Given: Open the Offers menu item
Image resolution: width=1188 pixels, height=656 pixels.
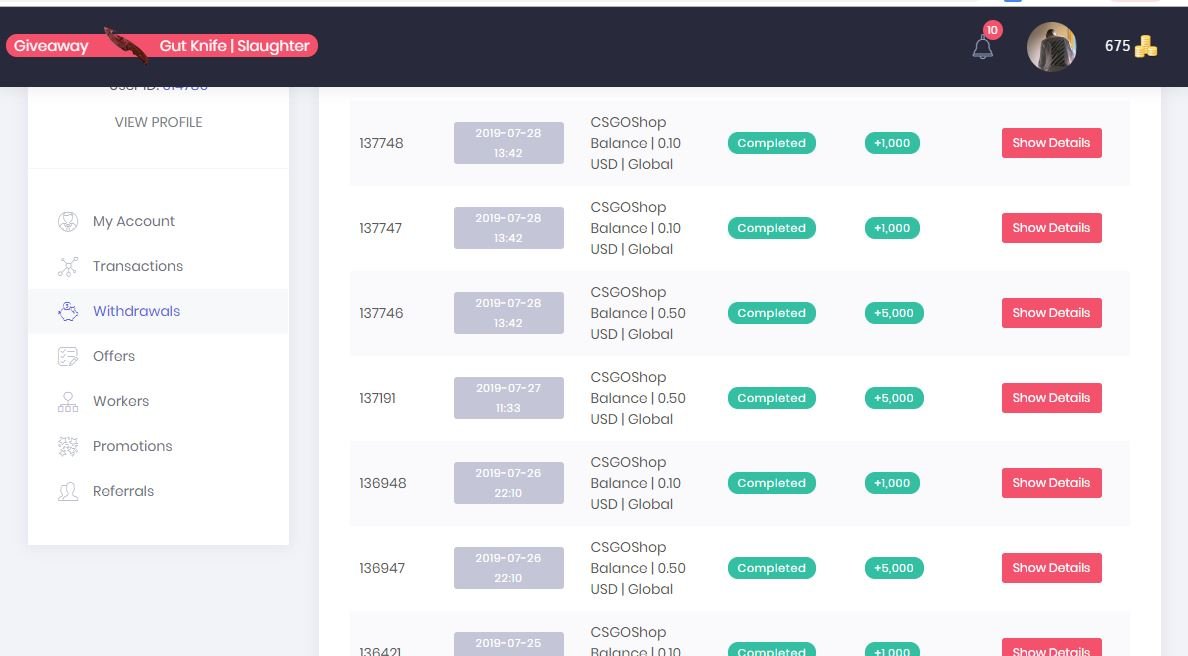Looking at the screenshot, I should [114, 356].
